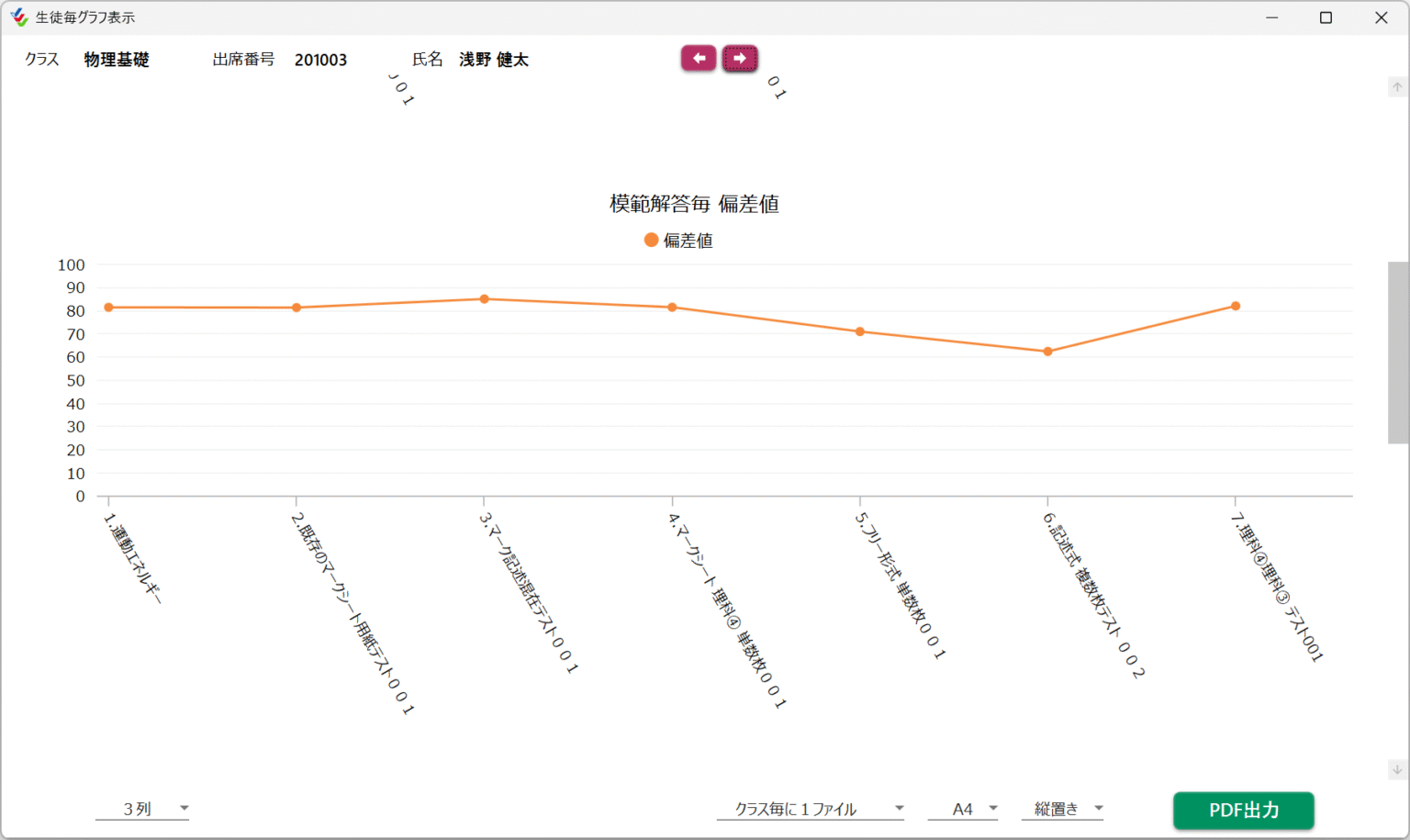The image size is (1410, 840).
Task: Close the 生徒毎グラフ表示 window
Action: click(1381, 17)
